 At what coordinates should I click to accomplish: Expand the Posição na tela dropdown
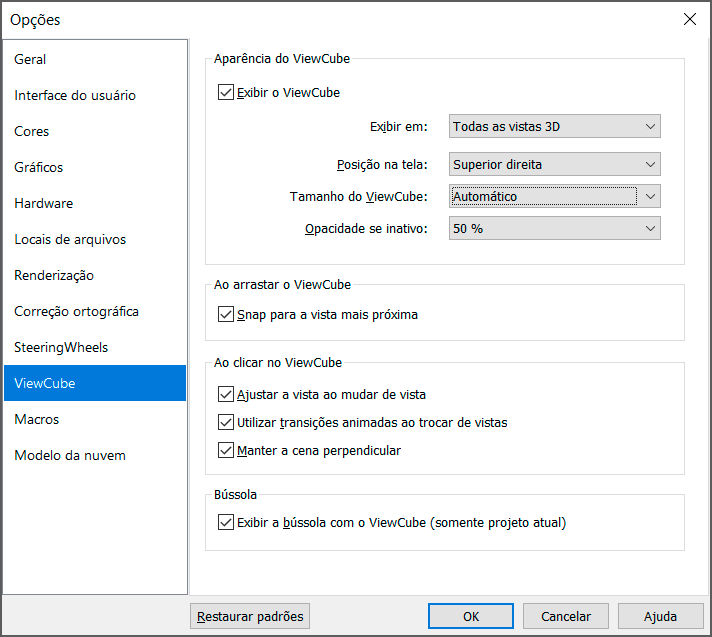tap(554, 164)
